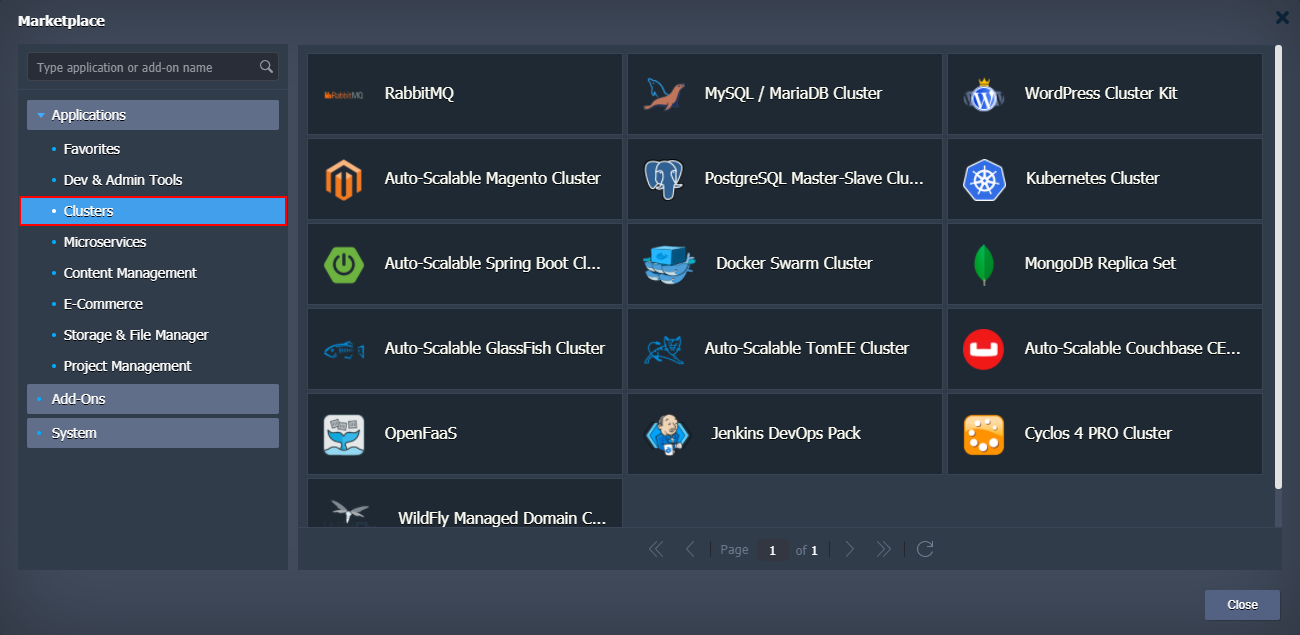Close Marketplace with the top X

(x=1282, y=17)
